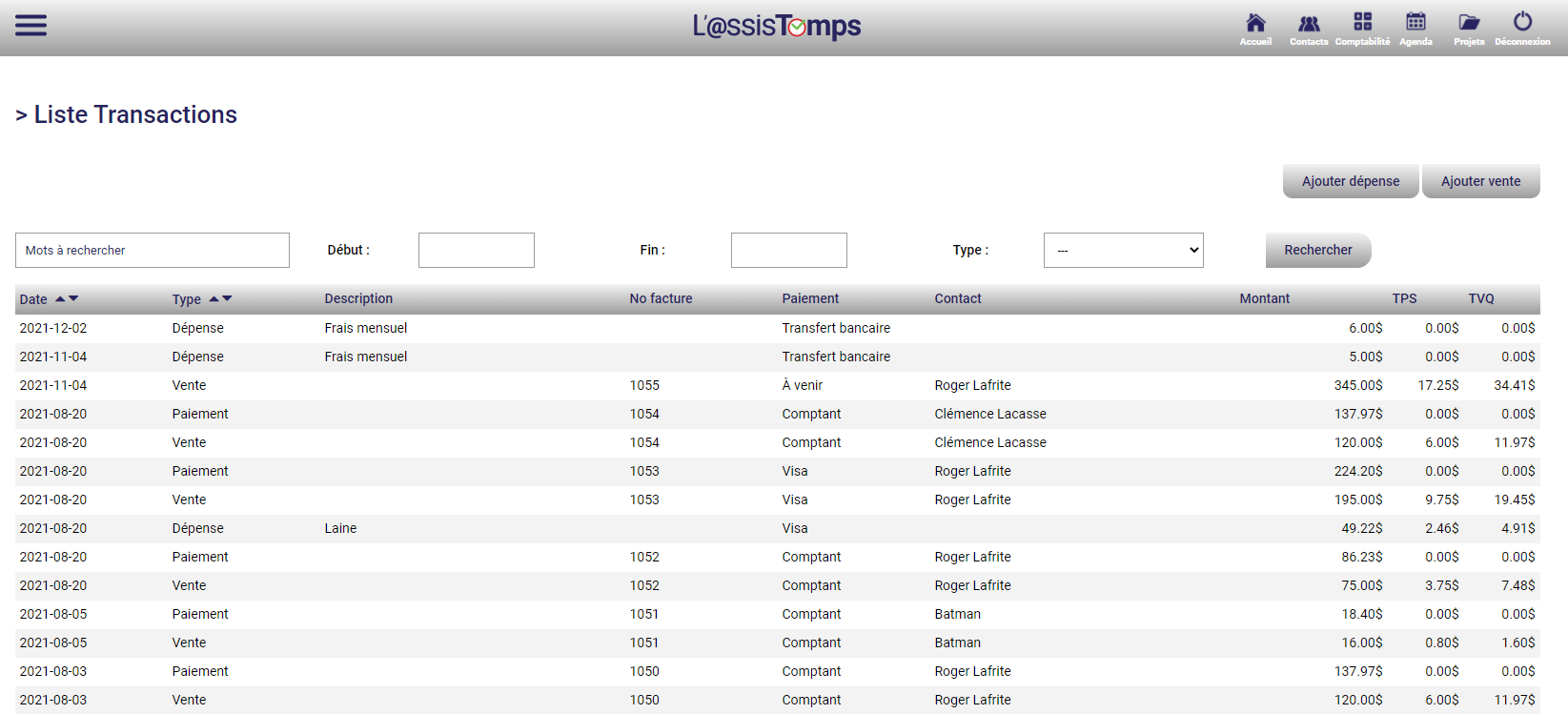The height and width of the screenshot is (714, 1568).
Task: Open Comptabilité grid icon
Action: click(x=1362, y=22)
